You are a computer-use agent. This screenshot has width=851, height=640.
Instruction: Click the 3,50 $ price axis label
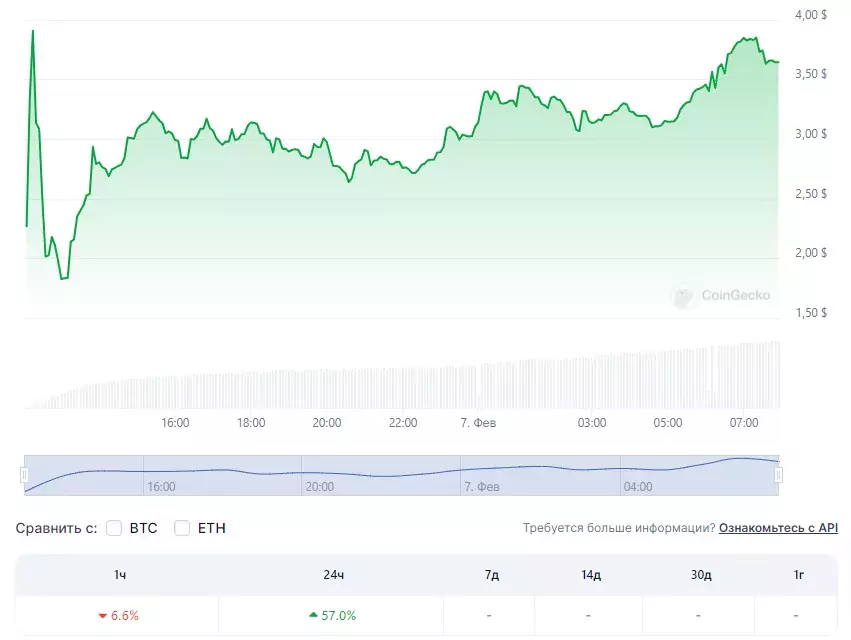pos(811,74)
